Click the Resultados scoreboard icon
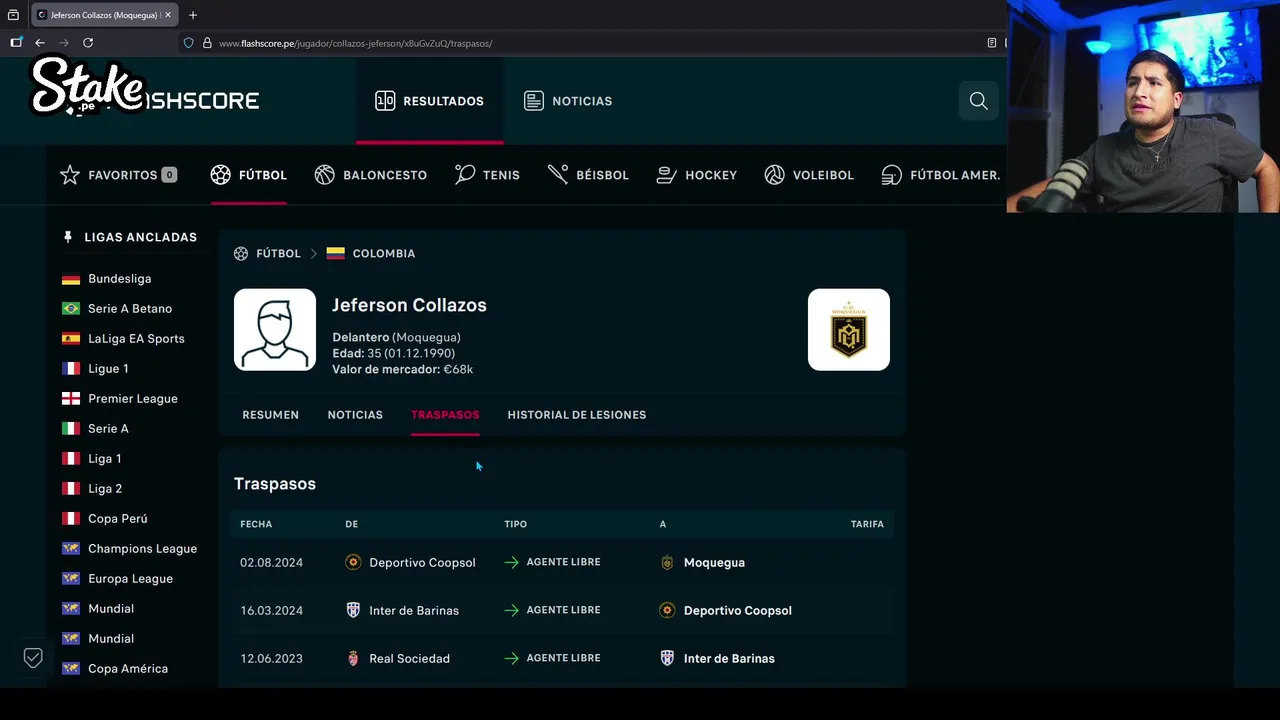The width and height of the screenshot is (1280, 720). coord(385,101)
